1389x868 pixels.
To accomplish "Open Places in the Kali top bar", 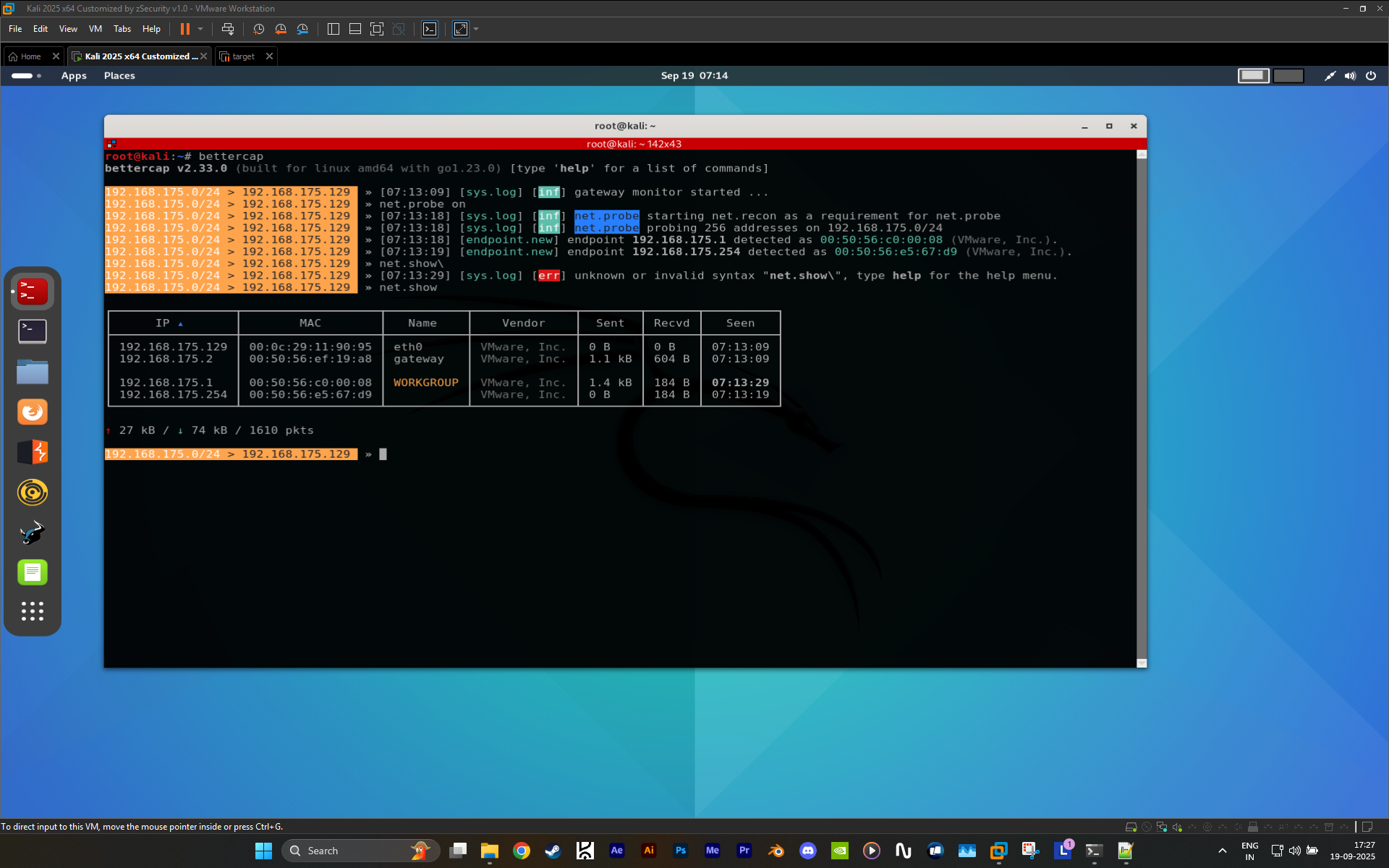I will pyautogui.click(x=119, y=75).
